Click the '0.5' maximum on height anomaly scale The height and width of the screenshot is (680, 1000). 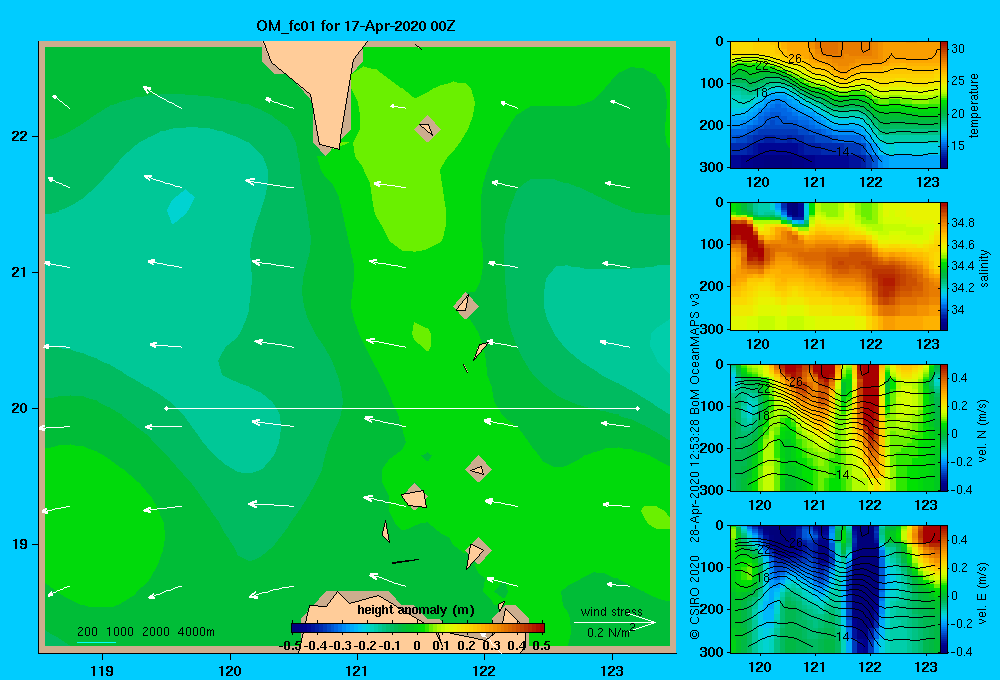click(x=541, y=646)
